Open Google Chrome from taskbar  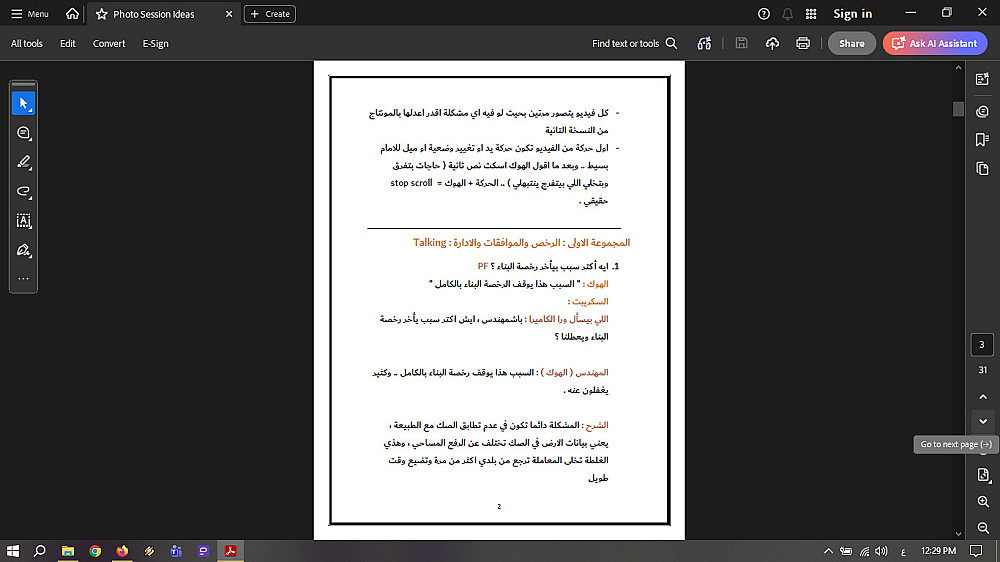pyautogui.click(x=95, y=551)
